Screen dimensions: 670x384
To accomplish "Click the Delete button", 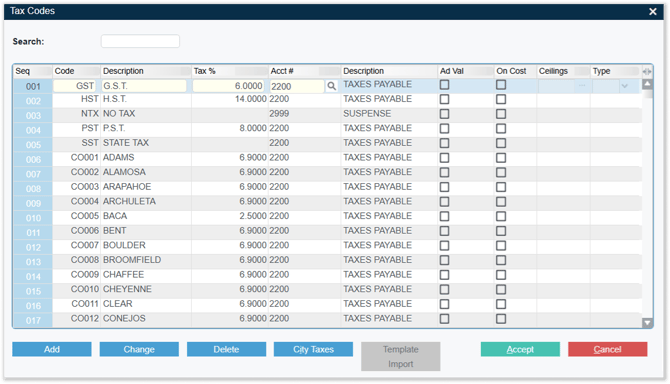I will pos(226,349).
